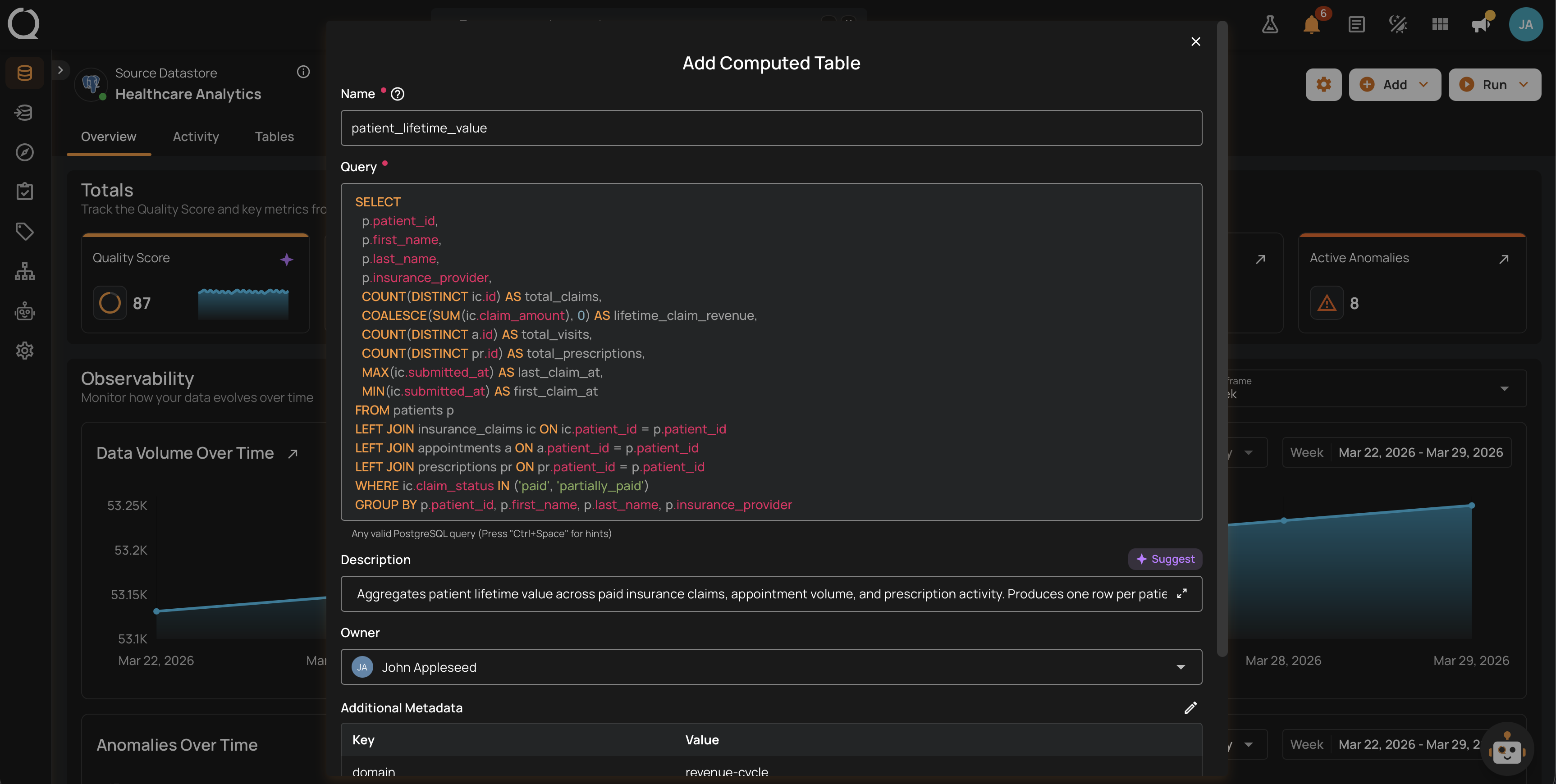
Task: Open Active Anomalies arrow link
Action: point(1504,259)
